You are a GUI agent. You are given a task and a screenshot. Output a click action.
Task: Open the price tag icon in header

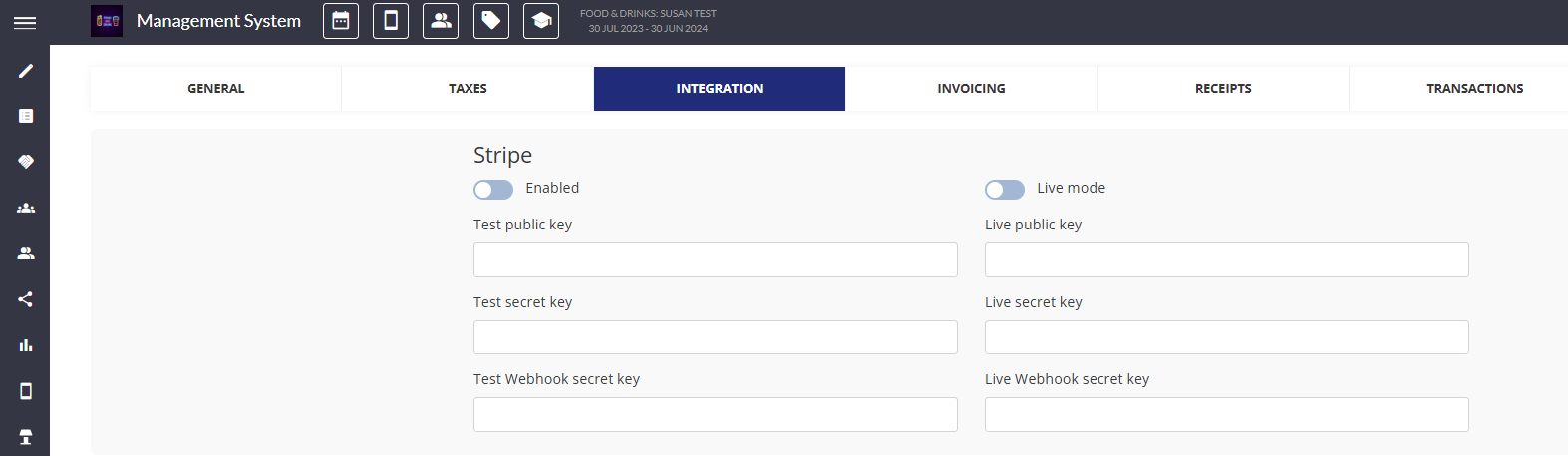coord(491,21)
